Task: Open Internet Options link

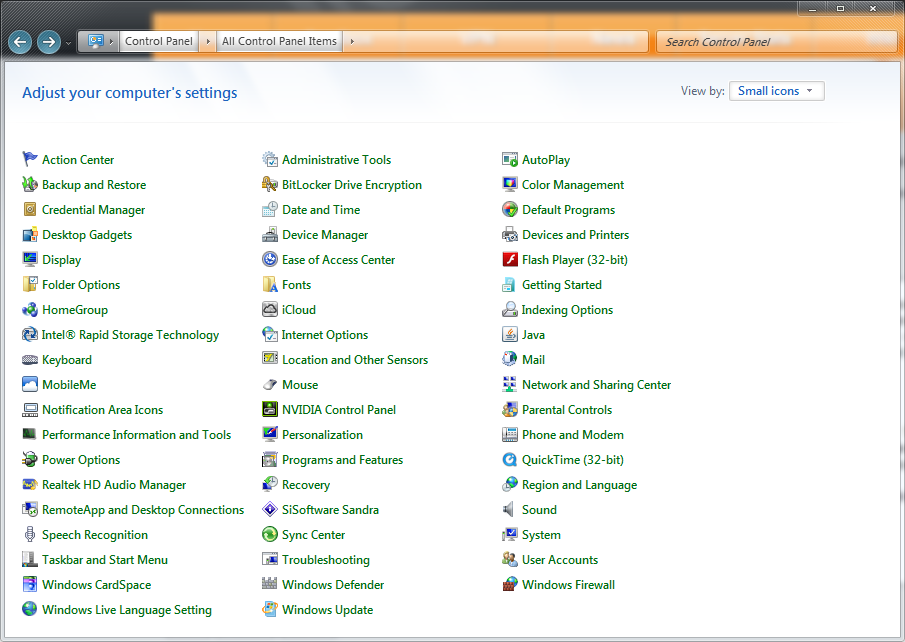Action: coord(324,334)
